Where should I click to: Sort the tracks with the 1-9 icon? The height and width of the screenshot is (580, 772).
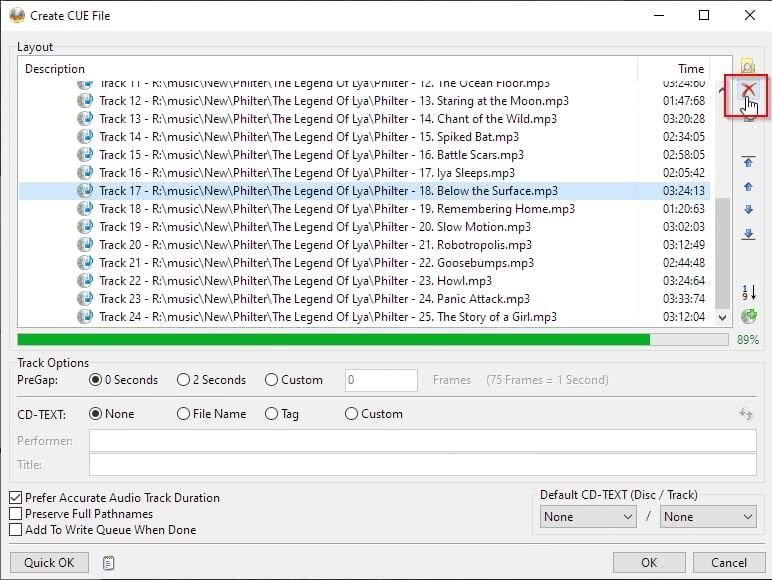748,292
